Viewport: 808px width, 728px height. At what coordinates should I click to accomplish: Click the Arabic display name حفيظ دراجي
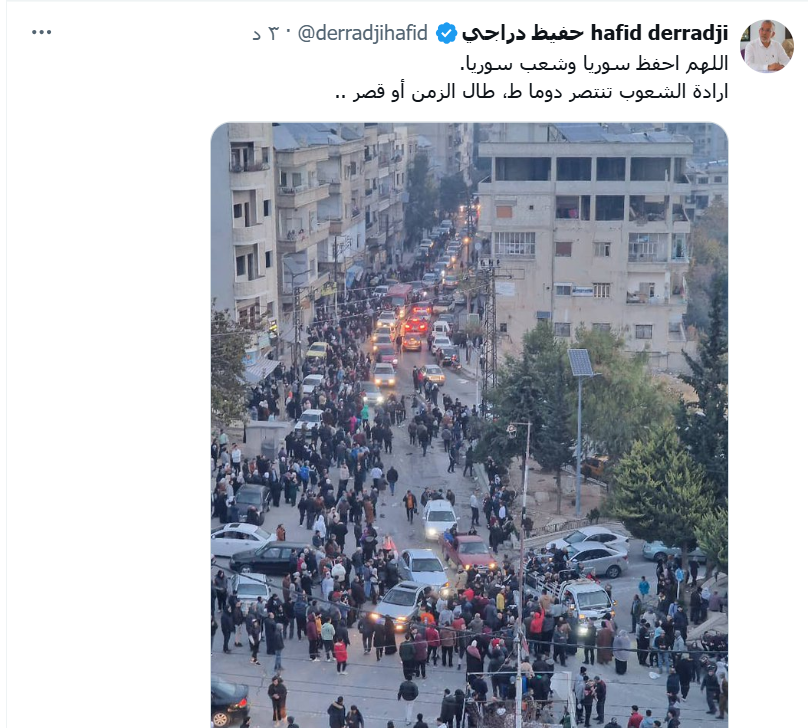tap(523, 33)
